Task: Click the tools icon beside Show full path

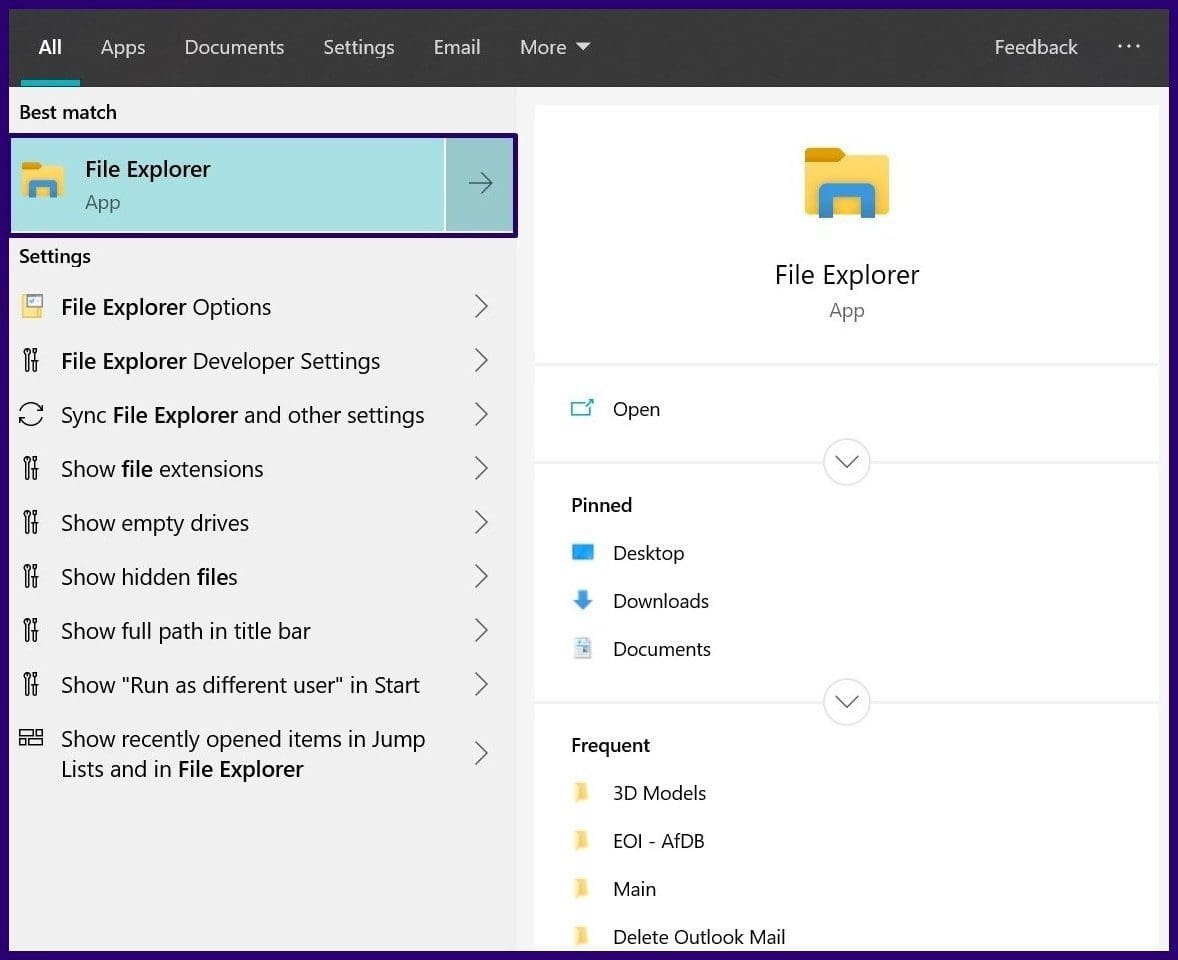Action: tap(31, 630)
